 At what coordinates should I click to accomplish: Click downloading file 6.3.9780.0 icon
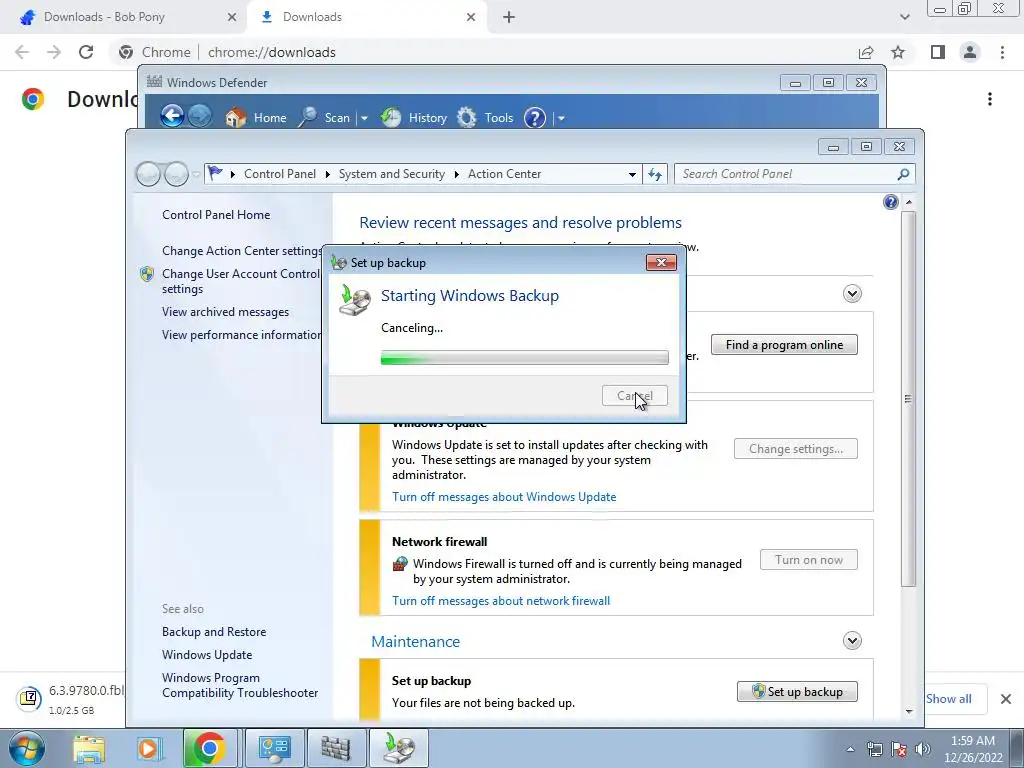pos(29,698)
